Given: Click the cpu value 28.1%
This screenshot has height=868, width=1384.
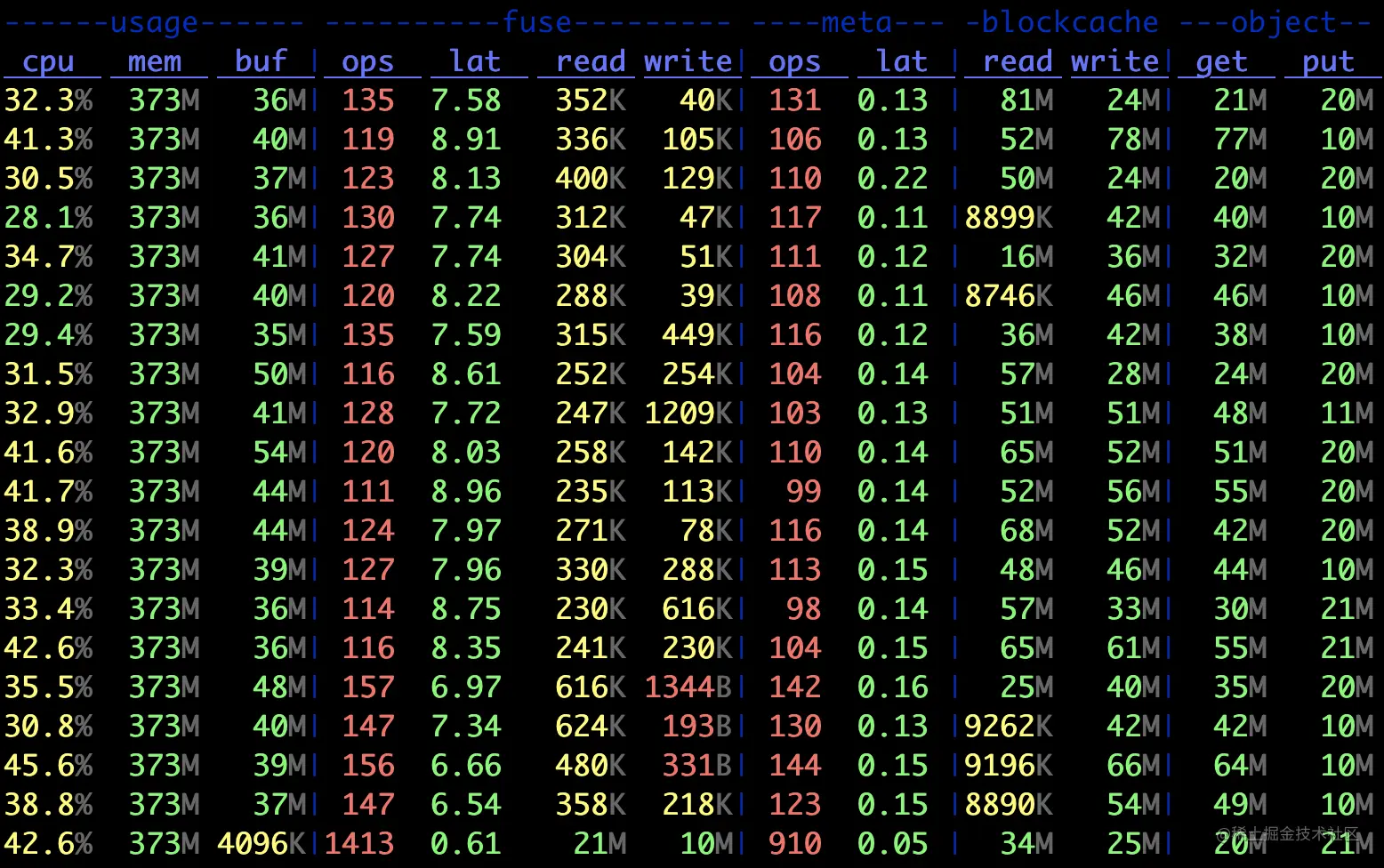Looking at the screenshot, I should tap(48, 218).
